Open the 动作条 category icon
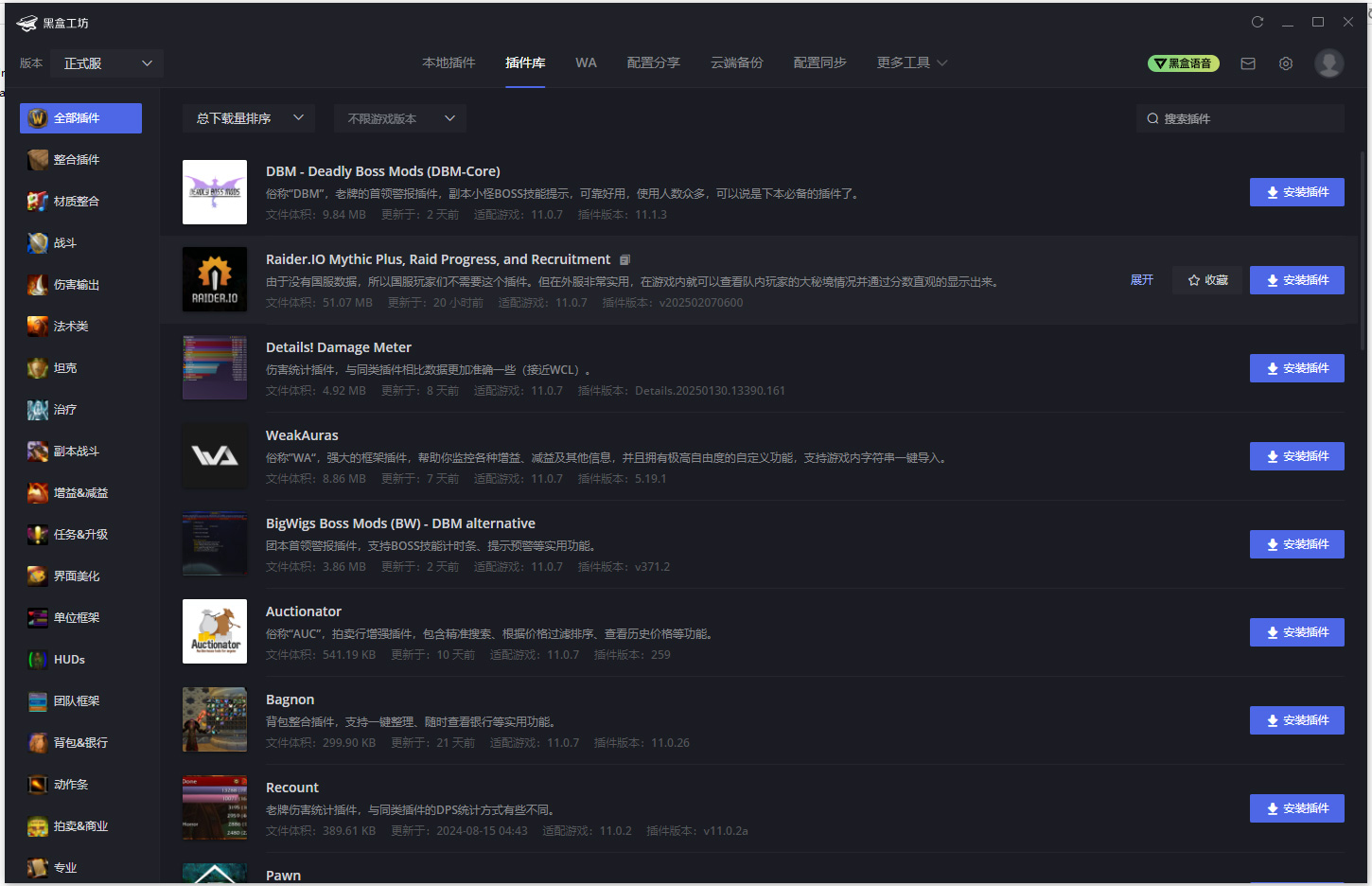Screen dimensions: 1372x886 (38, 785)
